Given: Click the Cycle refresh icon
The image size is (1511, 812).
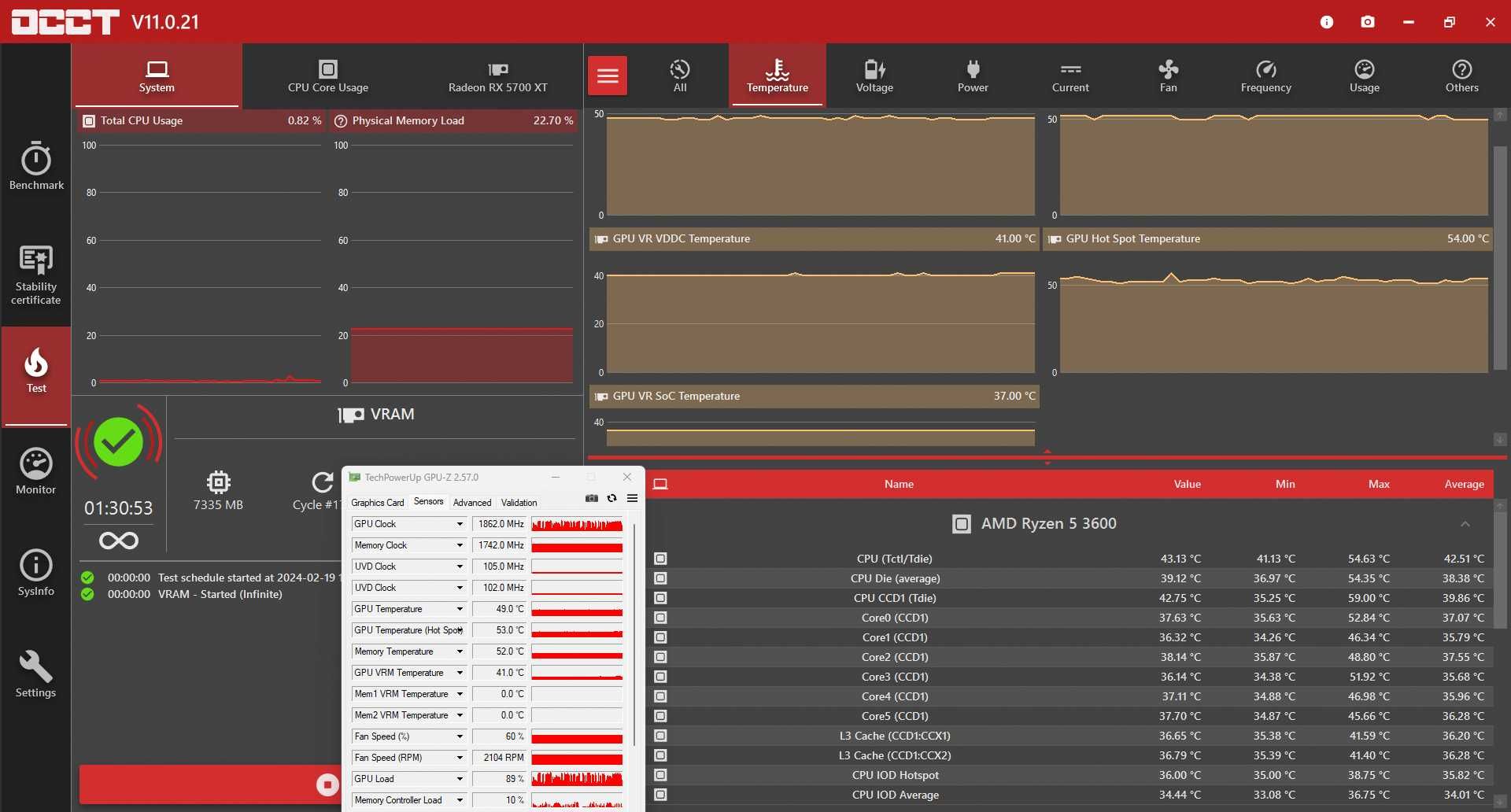Looking at the screenshot, I should coord(322,482).
